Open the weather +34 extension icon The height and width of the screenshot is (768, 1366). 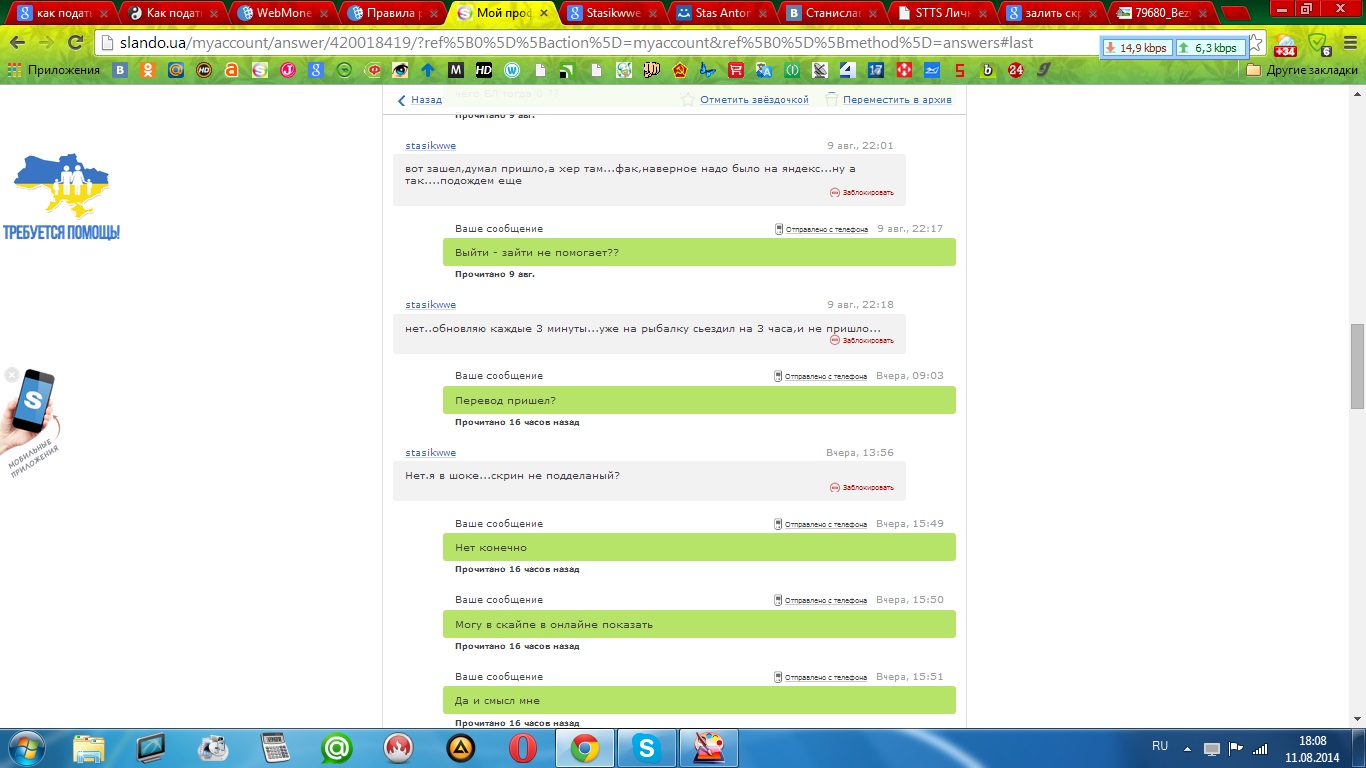tap(1285, 44)
